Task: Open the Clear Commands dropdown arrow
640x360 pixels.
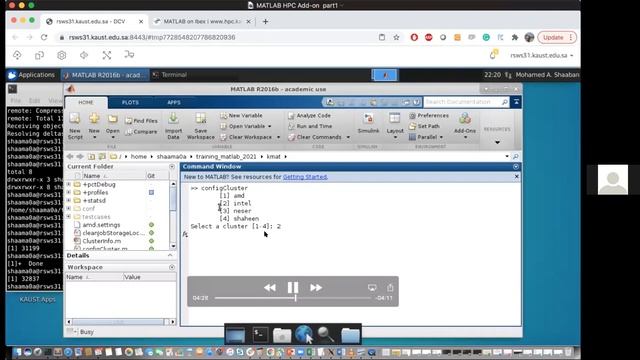Action: 348,137
